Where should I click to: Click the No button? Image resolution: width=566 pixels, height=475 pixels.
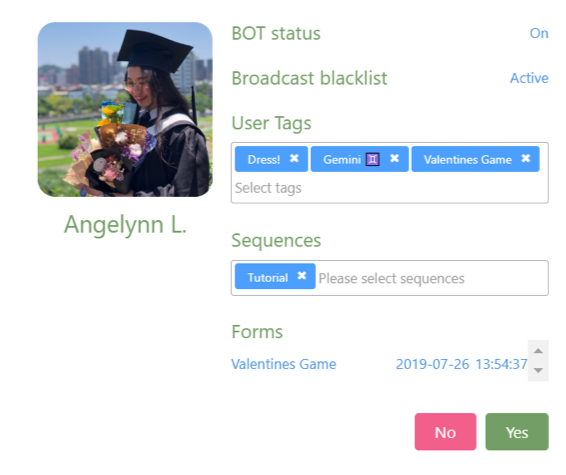(x=445, y=432)
